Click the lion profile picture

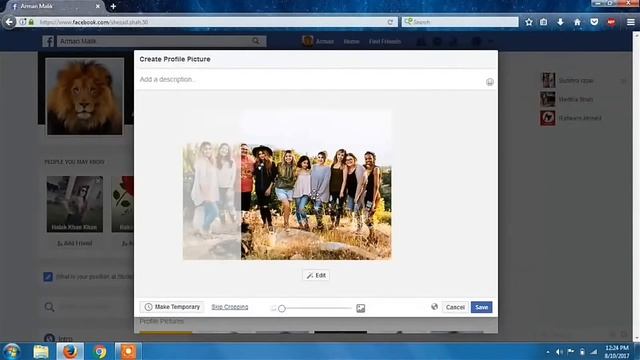click(x=84, y=96)
